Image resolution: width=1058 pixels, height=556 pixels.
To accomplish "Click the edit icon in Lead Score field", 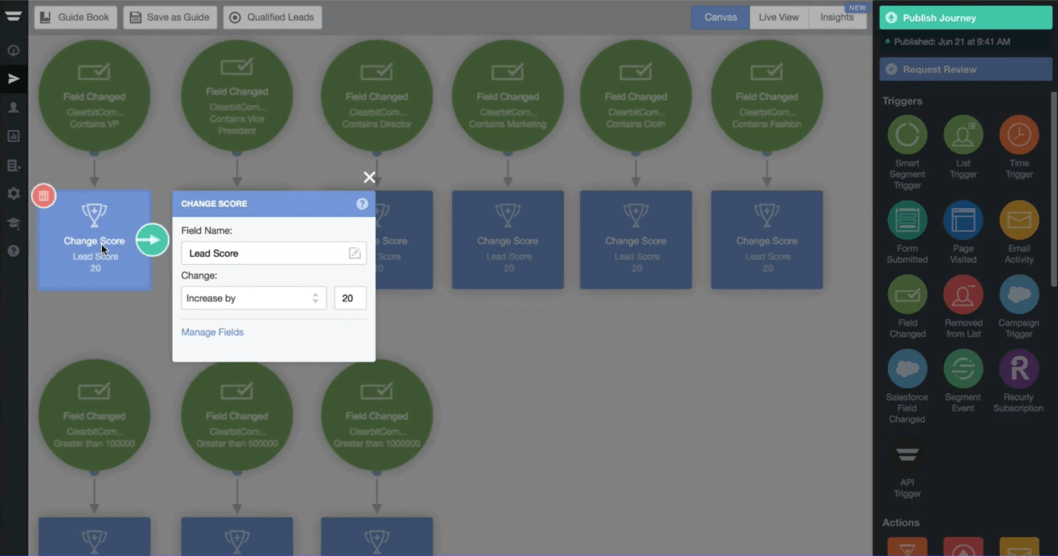I will pos(354,253).
